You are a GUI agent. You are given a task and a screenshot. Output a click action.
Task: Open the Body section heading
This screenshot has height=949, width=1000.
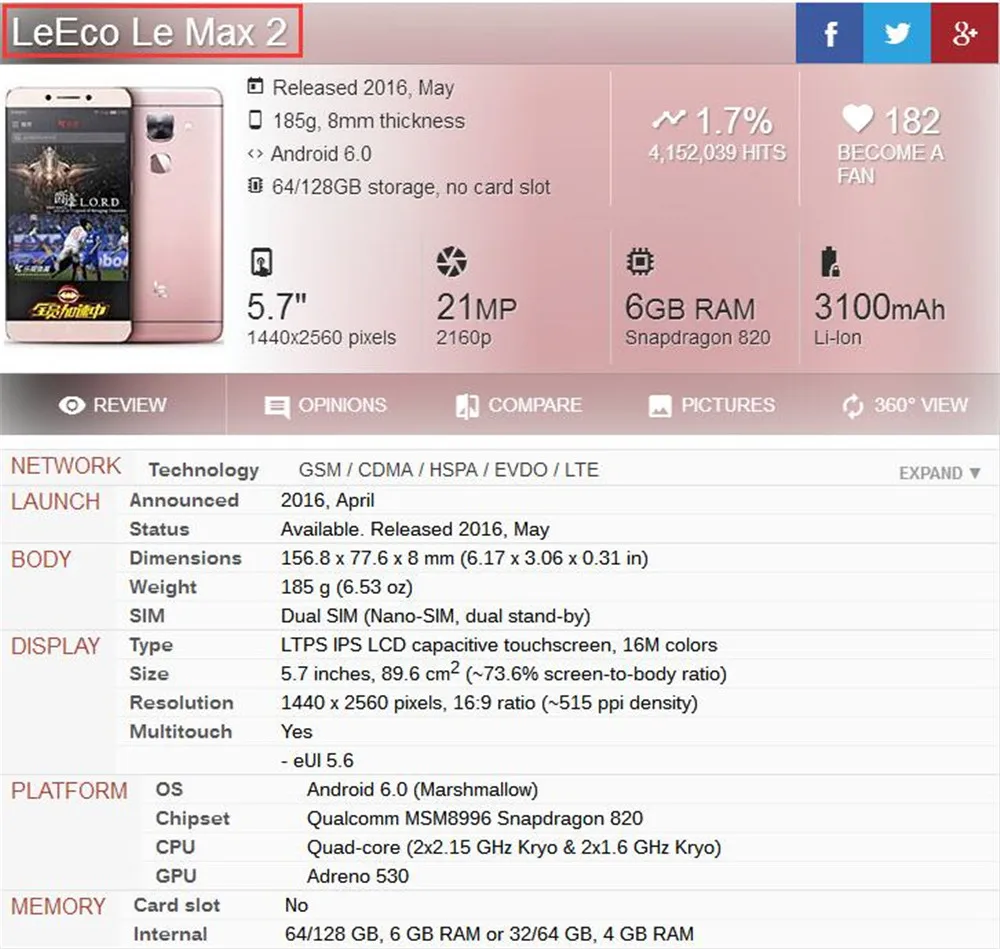41,559
